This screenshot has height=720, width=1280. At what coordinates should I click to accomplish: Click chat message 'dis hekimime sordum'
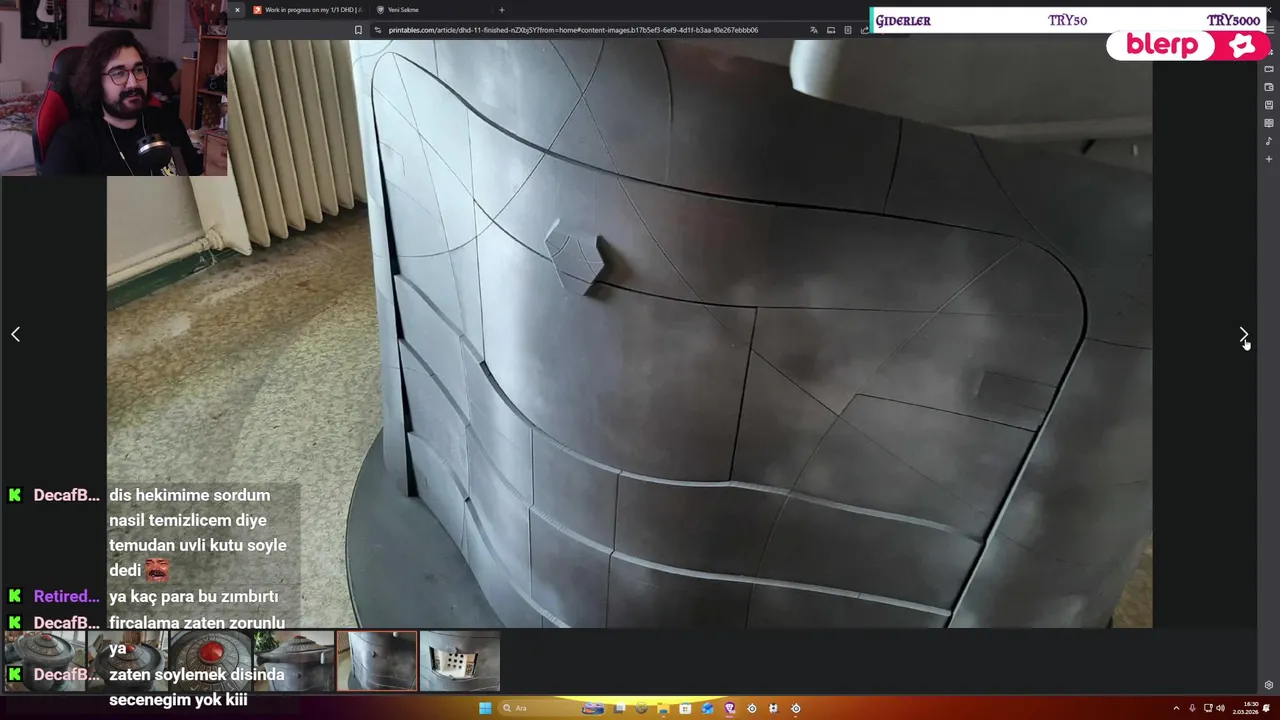click(189, 495)
